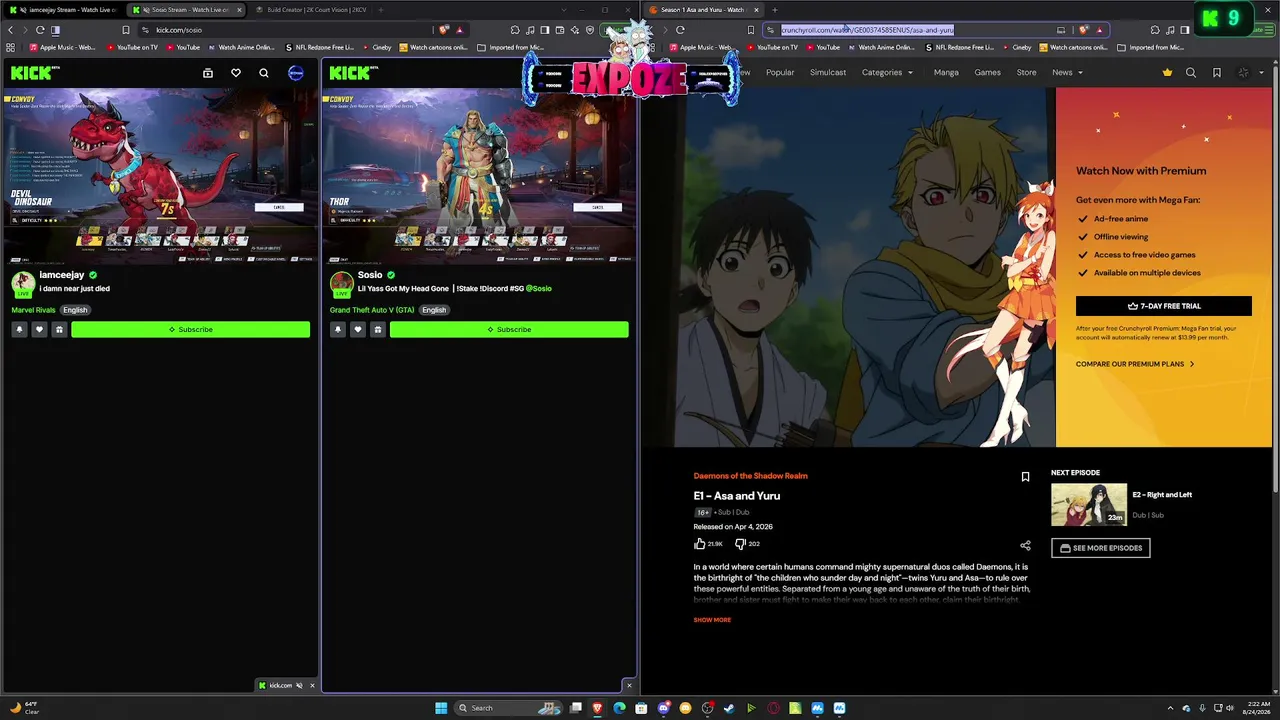Click the Kick logo in the Sosio pane

(354, 72)
